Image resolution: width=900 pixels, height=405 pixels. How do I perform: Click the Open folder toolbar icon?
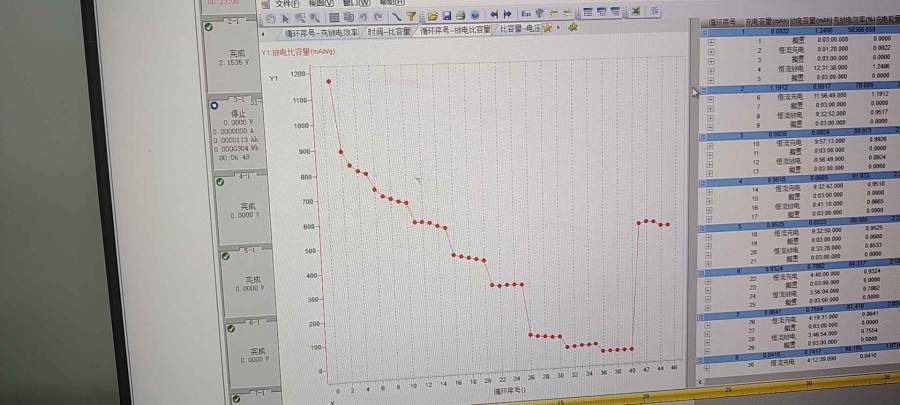433,15
